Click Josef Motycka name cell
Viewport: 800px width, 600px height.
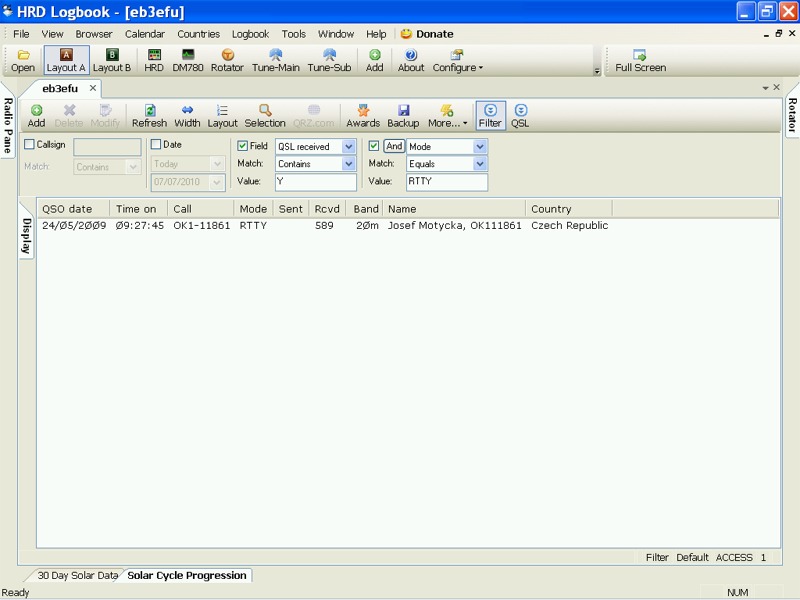coord(455,226)
